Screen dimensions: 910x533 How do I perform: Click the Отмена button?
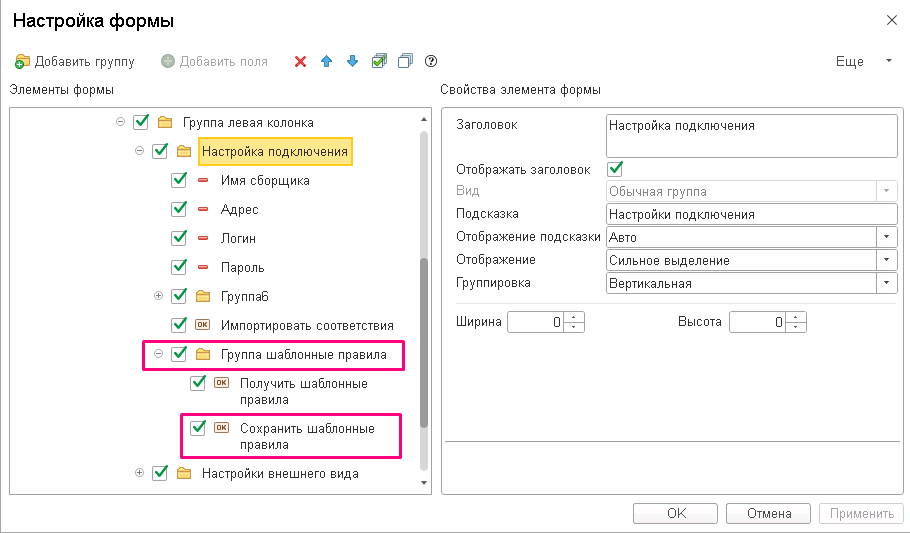768,514
